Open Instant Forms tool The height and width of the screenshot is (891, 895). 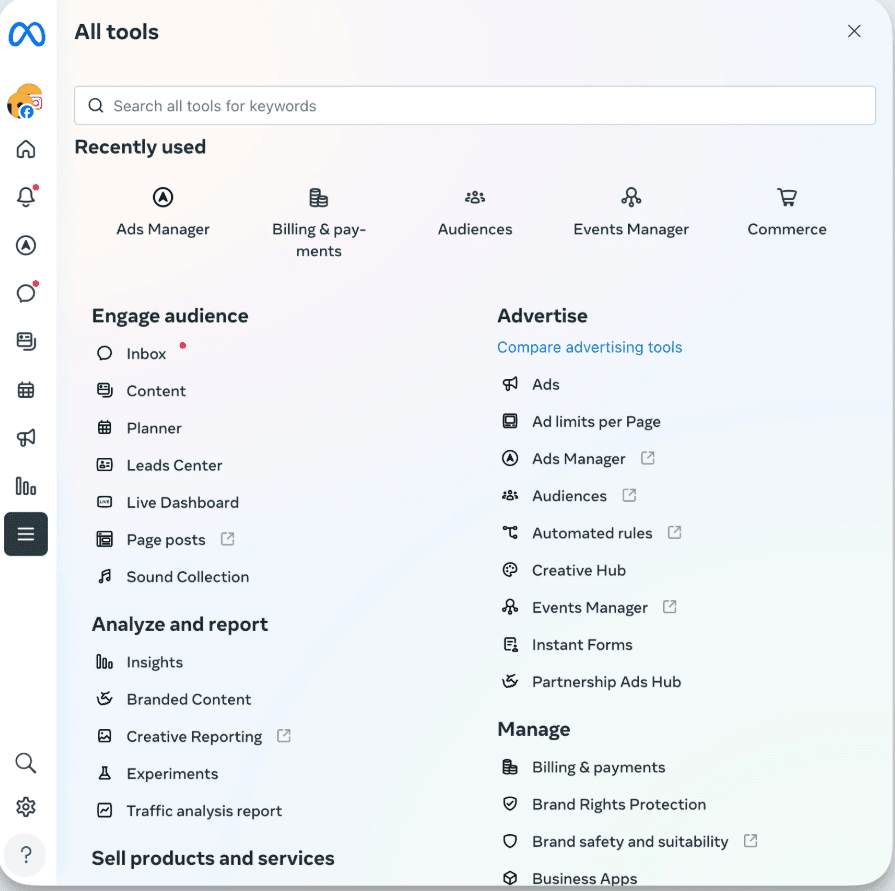click(x=567, y=644)
